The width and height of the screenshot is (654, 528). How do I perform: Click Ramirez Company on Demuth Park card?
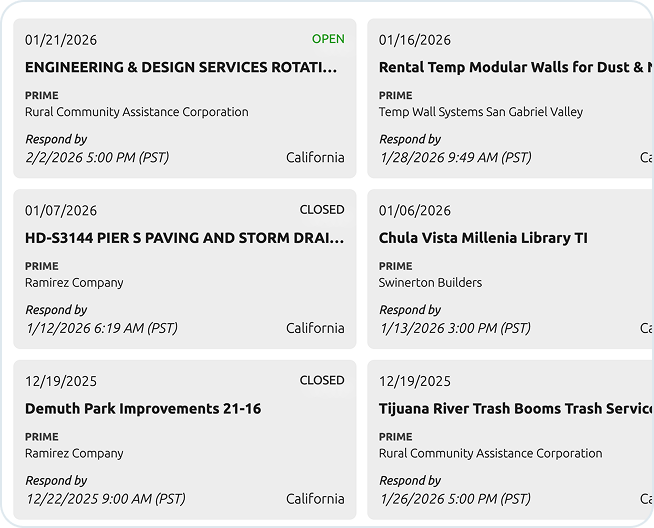pyautogui.click(x=74, y=453)
